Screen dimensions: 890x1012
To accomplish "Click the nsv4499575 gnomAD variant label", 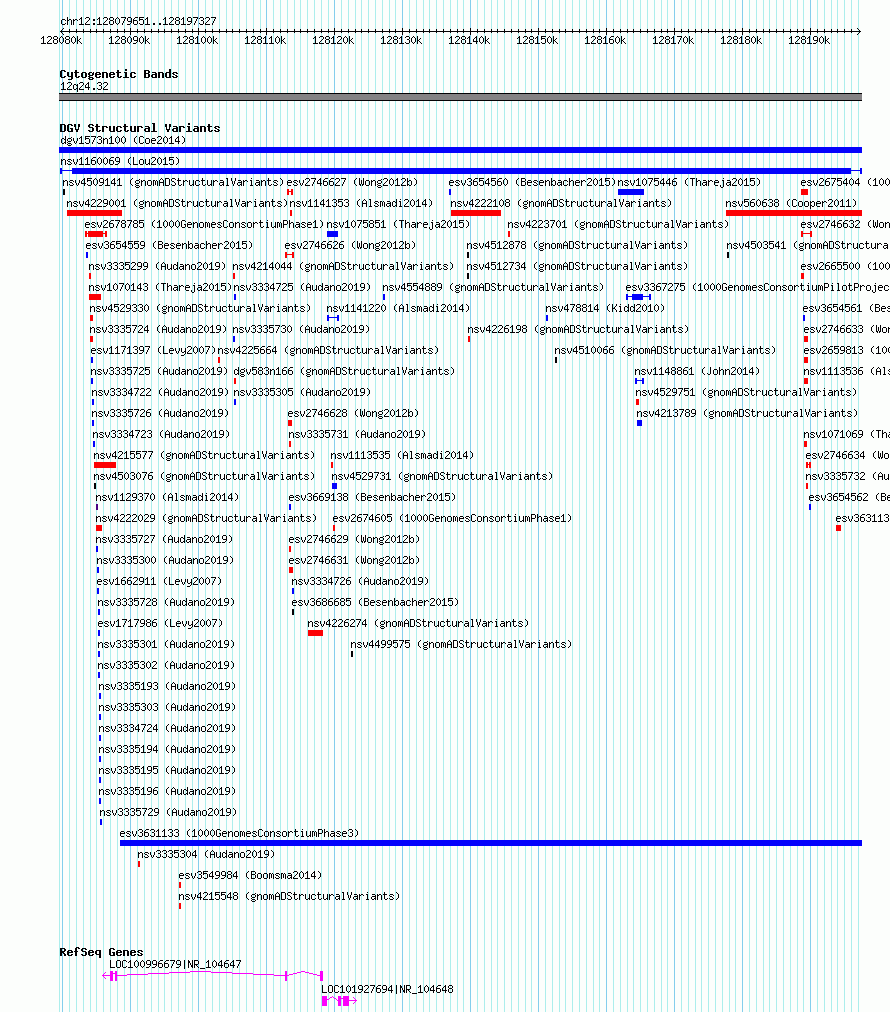I will [461, 644].
